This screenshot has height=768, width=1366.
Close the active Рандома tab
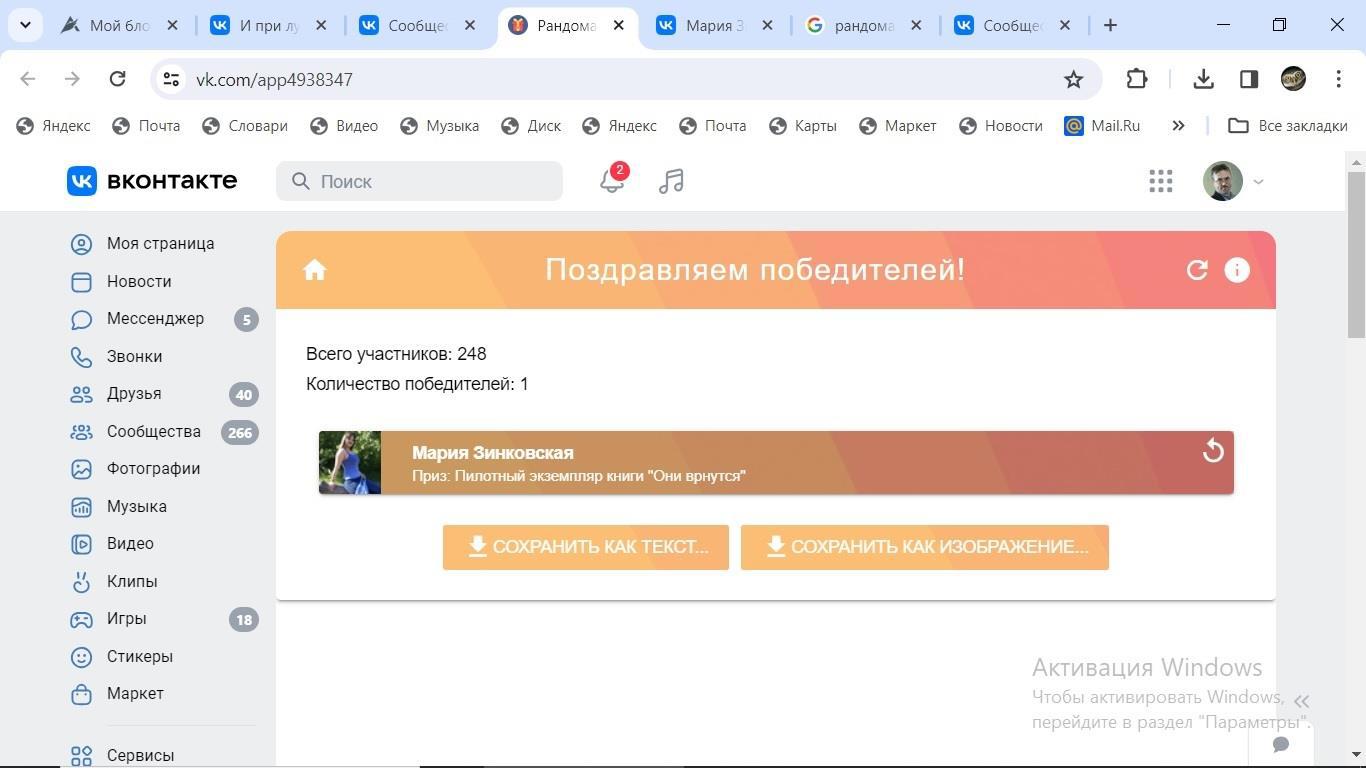(x=618, y=25)
